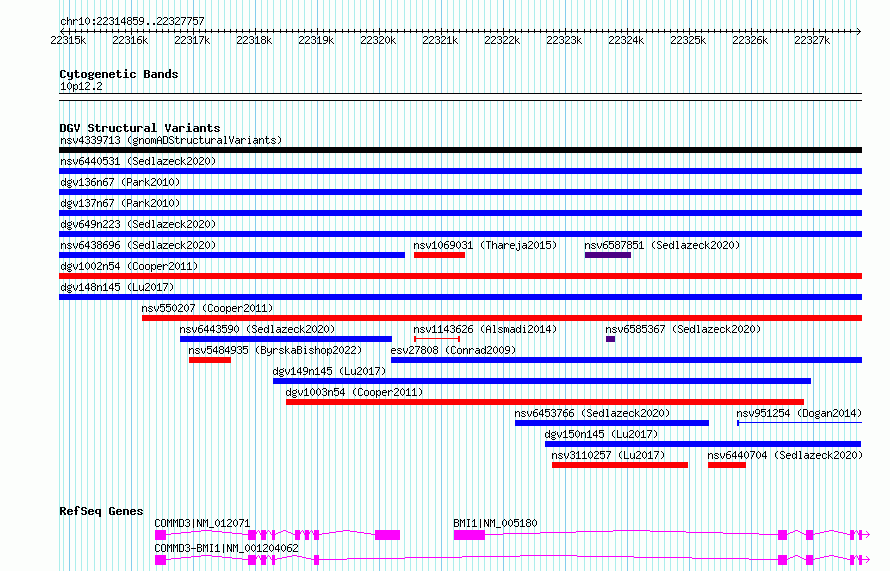Viewport: 890px width, 571px height.
Task: Click the red nsv3110257 variant bar
Action: coord(620,465)
